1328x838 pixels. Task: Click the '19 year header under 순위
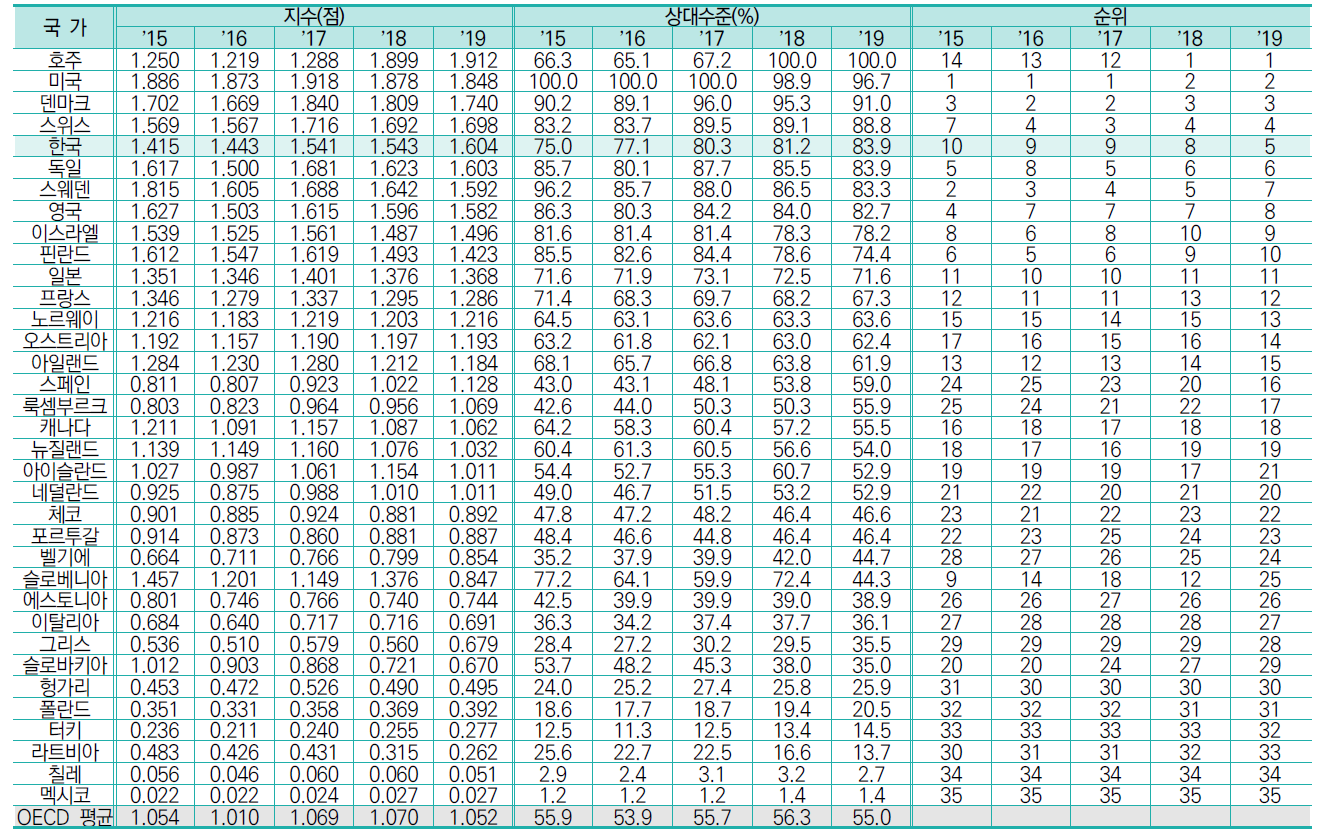1269,38
